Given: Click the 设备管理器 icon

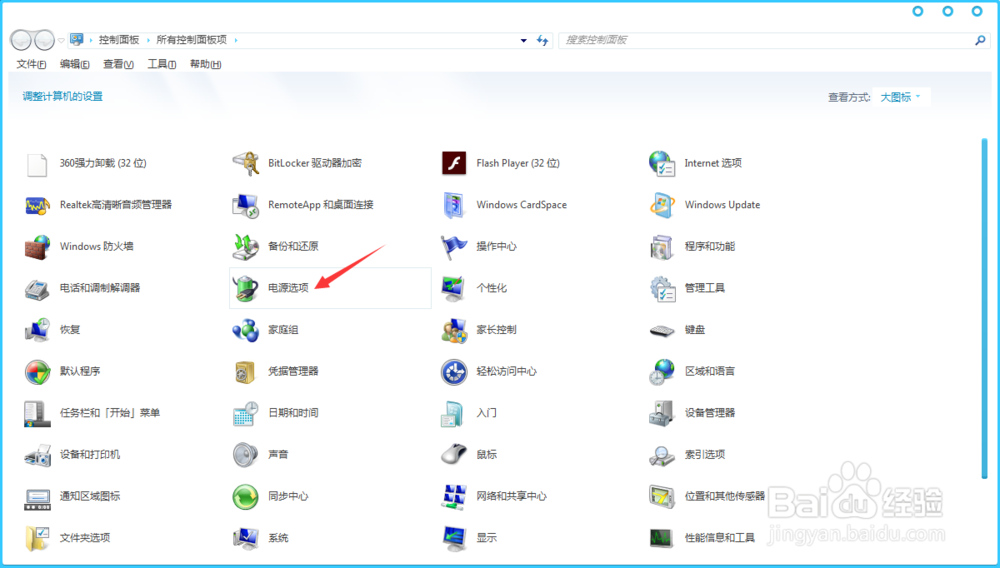Looking at the screenshot, I should [x=662, y=413].
